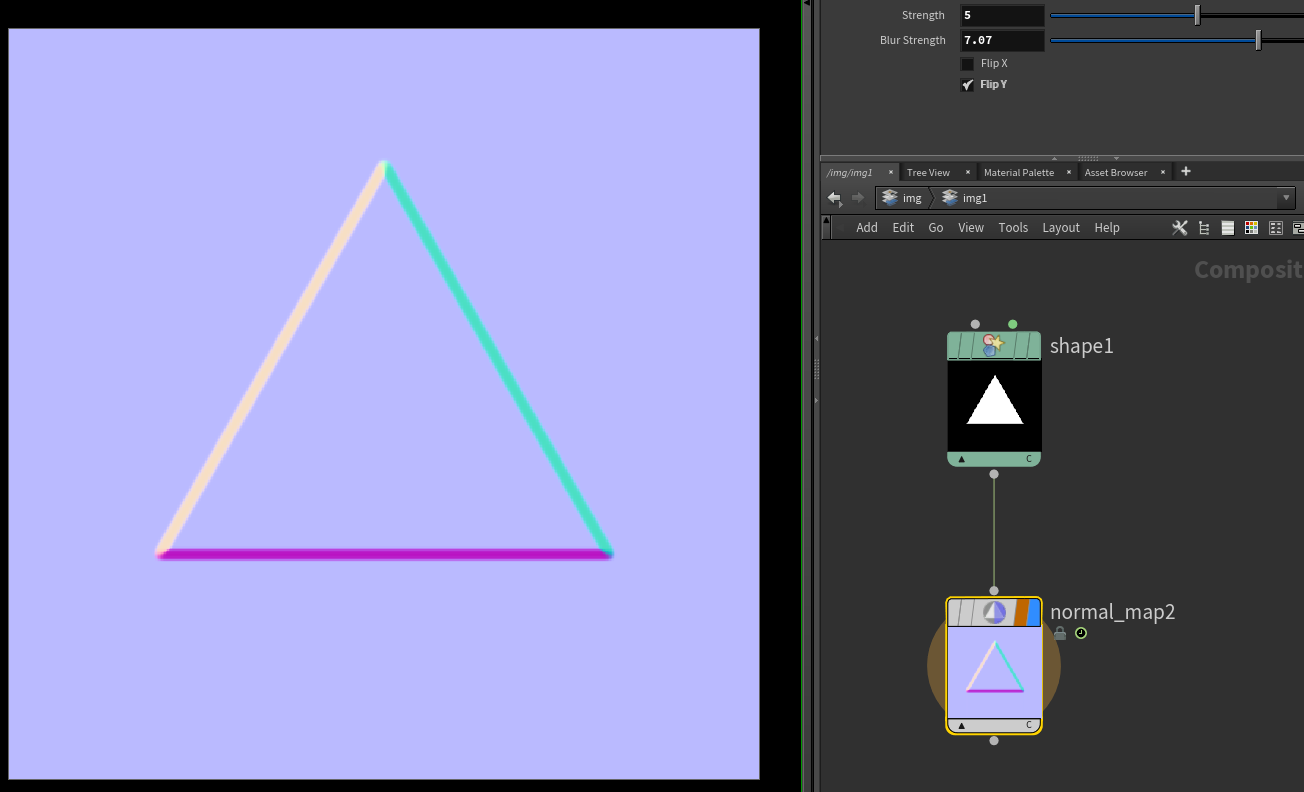This screenshot has height=792, width=1304.
Task: Click the img1 path breadcrumb
Action: pyautogui.click(x=974, y=198)
